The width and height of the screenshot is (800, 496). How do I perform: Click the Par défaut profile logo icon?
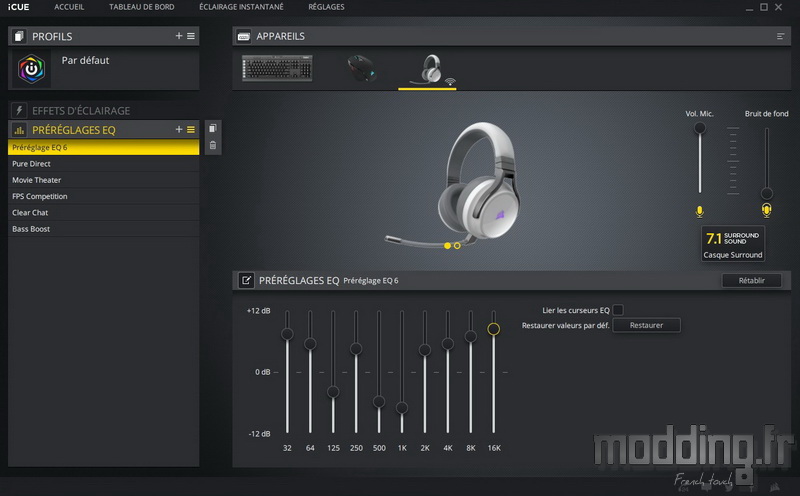[32, 69]
